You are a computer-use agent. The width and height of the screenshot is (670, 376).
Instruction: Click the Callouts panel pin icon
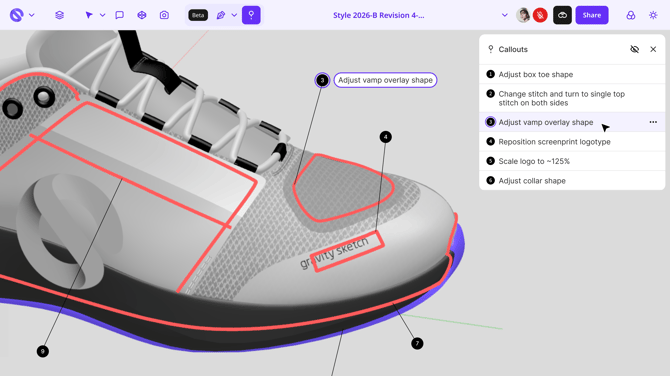click(x=491, y=49)
